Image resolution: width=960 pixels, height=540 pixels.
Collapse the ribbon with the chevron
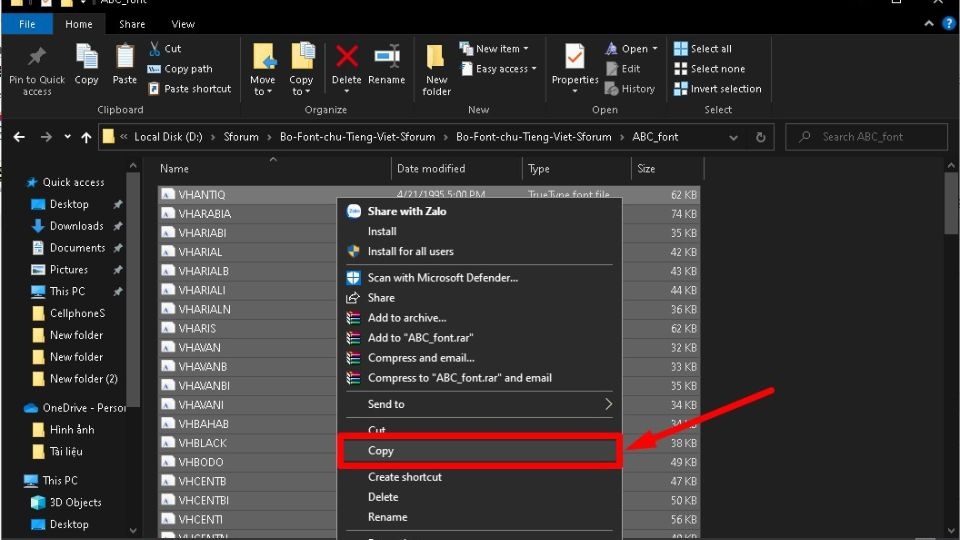pos(929,24)
